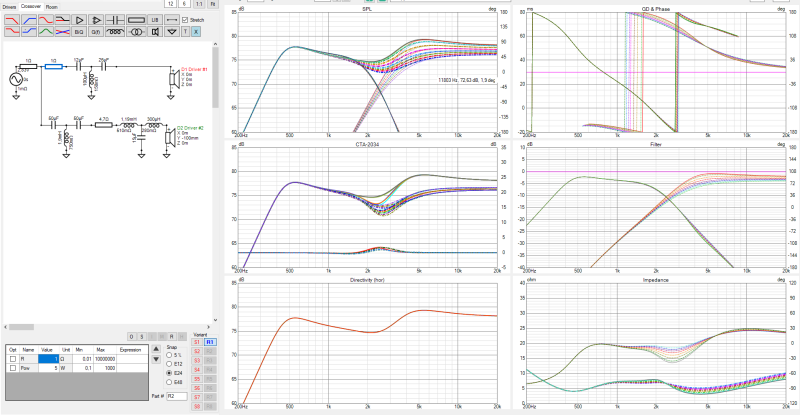The width and height of the screenshot is (800, 415).
Task: Select the 5 % snap option
Action: pos(169,355)
